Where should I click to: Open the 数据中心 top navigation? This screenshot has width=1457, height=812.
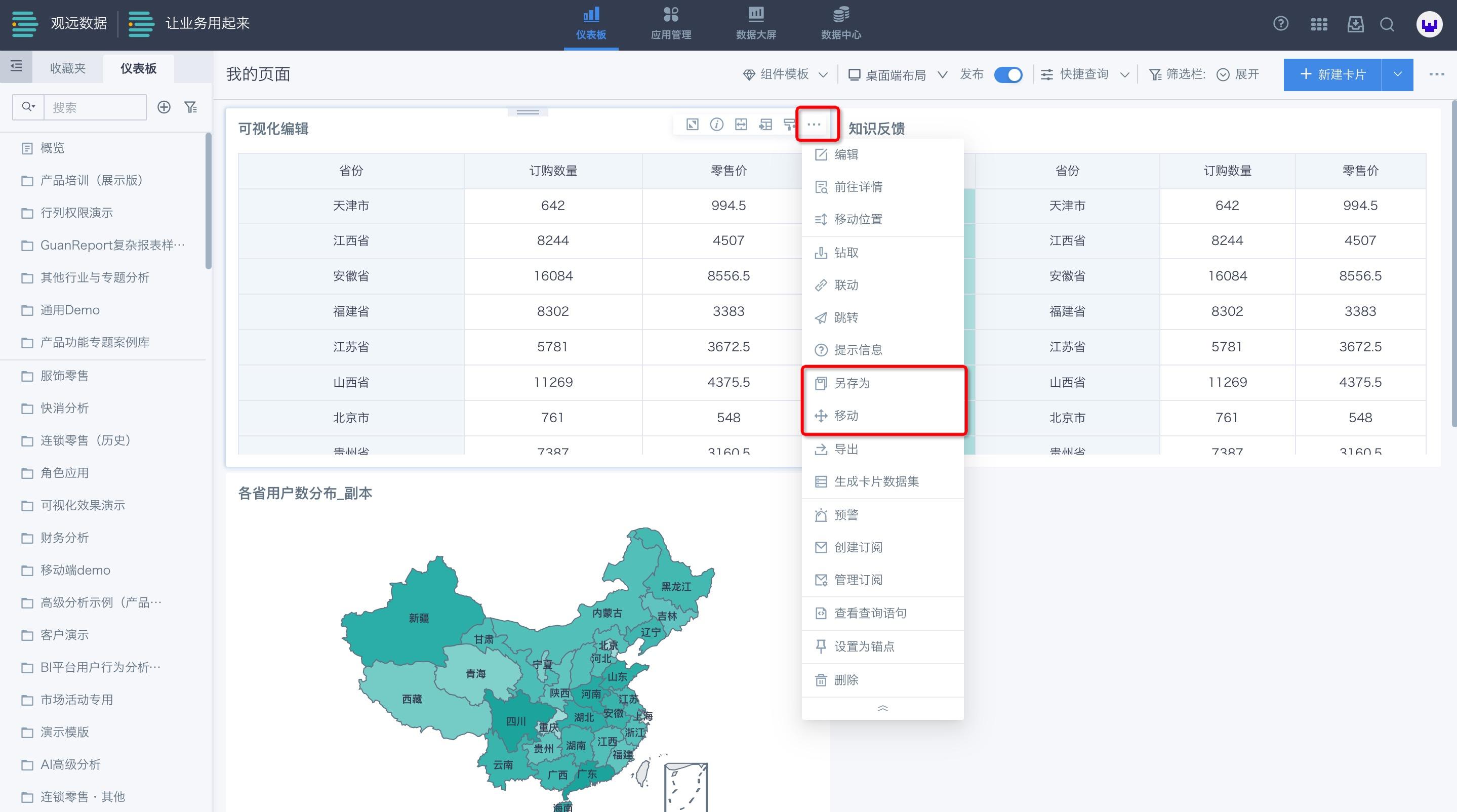click(841, 24)
